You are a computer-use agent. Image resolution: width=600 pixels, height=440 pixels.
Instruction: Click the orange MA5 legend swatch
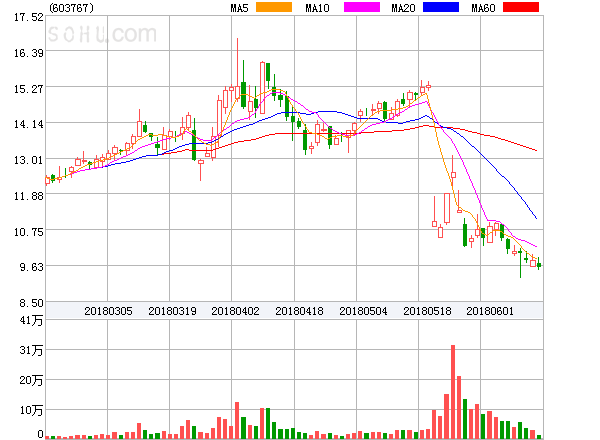tap(274, 7)
